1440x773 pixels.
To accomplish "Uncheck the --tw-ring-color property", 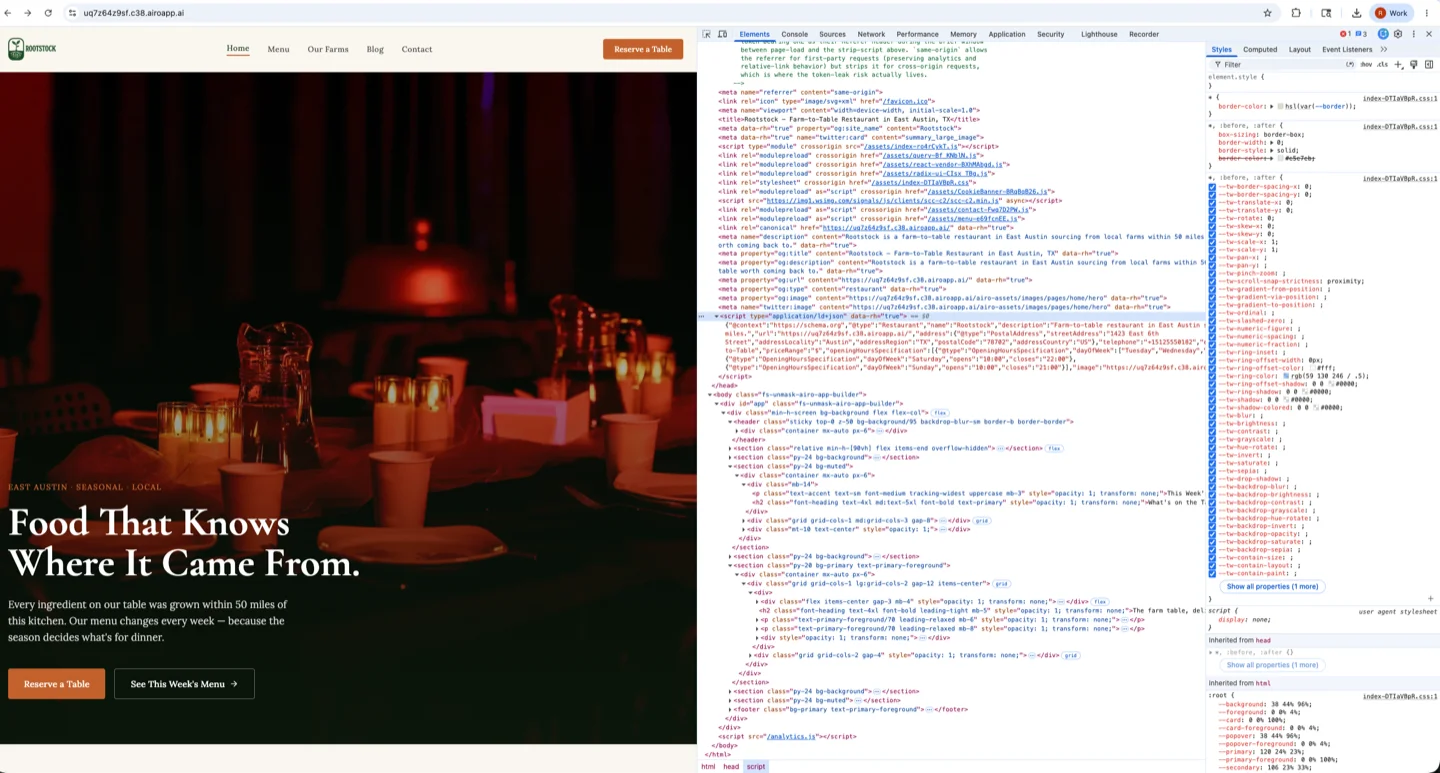I will pos(1213,376).
